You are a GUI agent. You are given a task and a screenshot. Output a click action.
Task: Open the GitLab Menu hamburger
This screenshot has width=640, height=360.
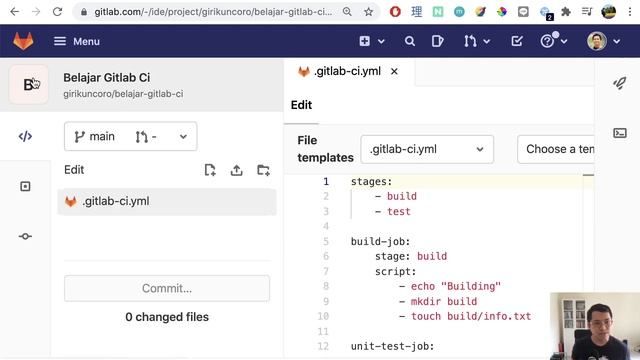77,41
